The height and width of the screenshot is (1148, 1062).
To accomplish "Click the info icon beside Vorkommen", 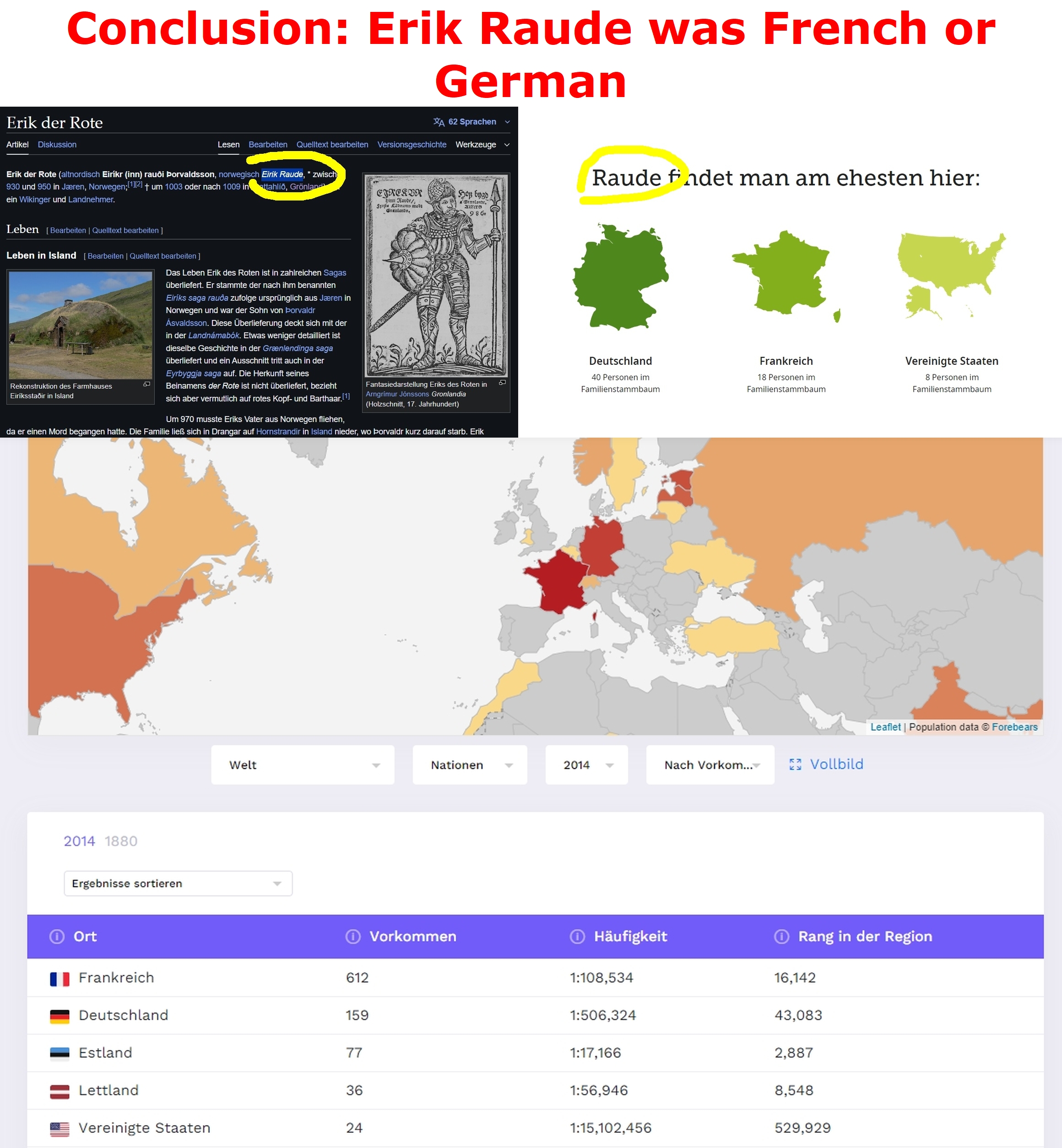I will click(x=353, y=937).
